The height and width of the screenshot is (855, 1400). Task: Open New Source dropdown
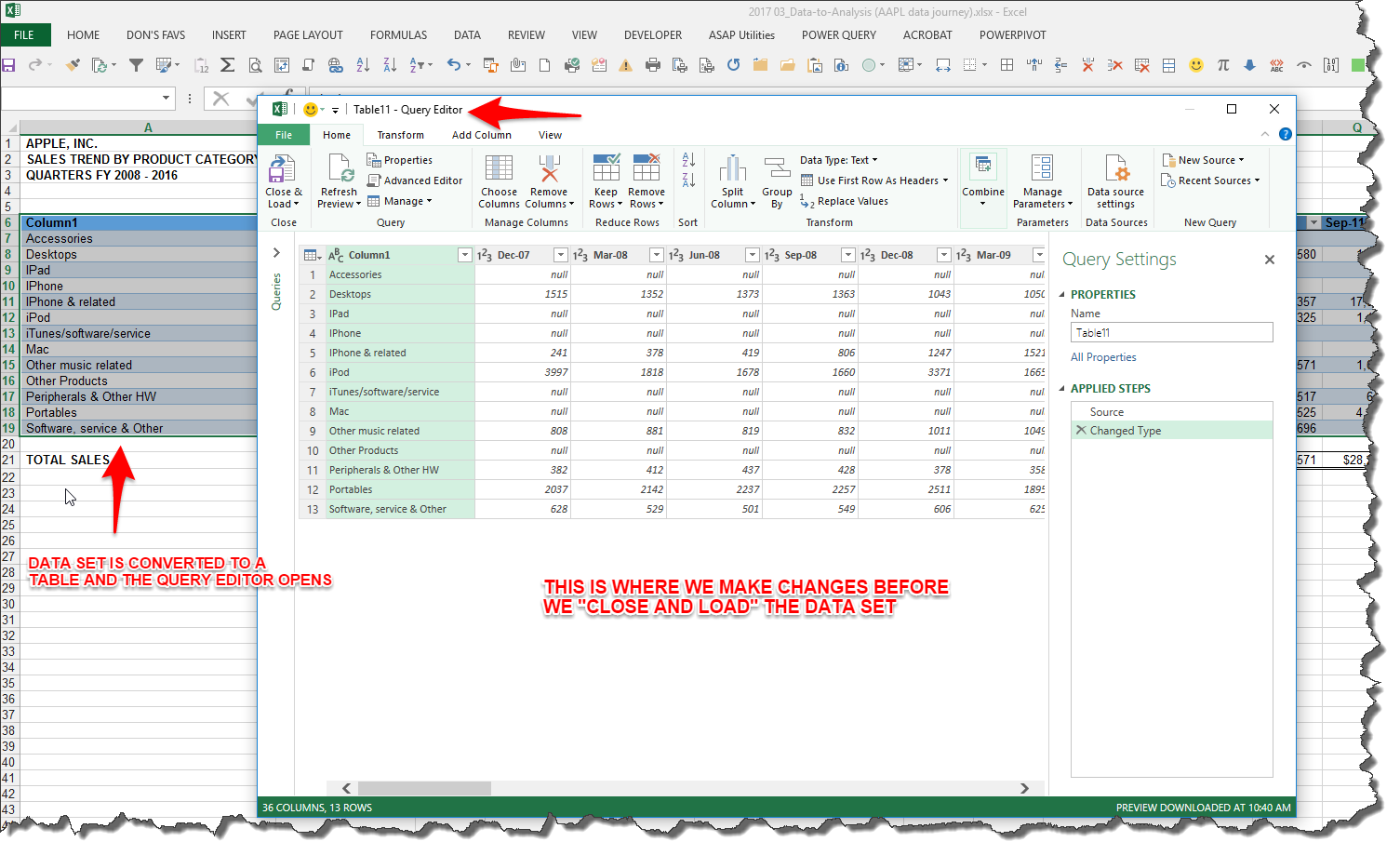click(1203, 160)
